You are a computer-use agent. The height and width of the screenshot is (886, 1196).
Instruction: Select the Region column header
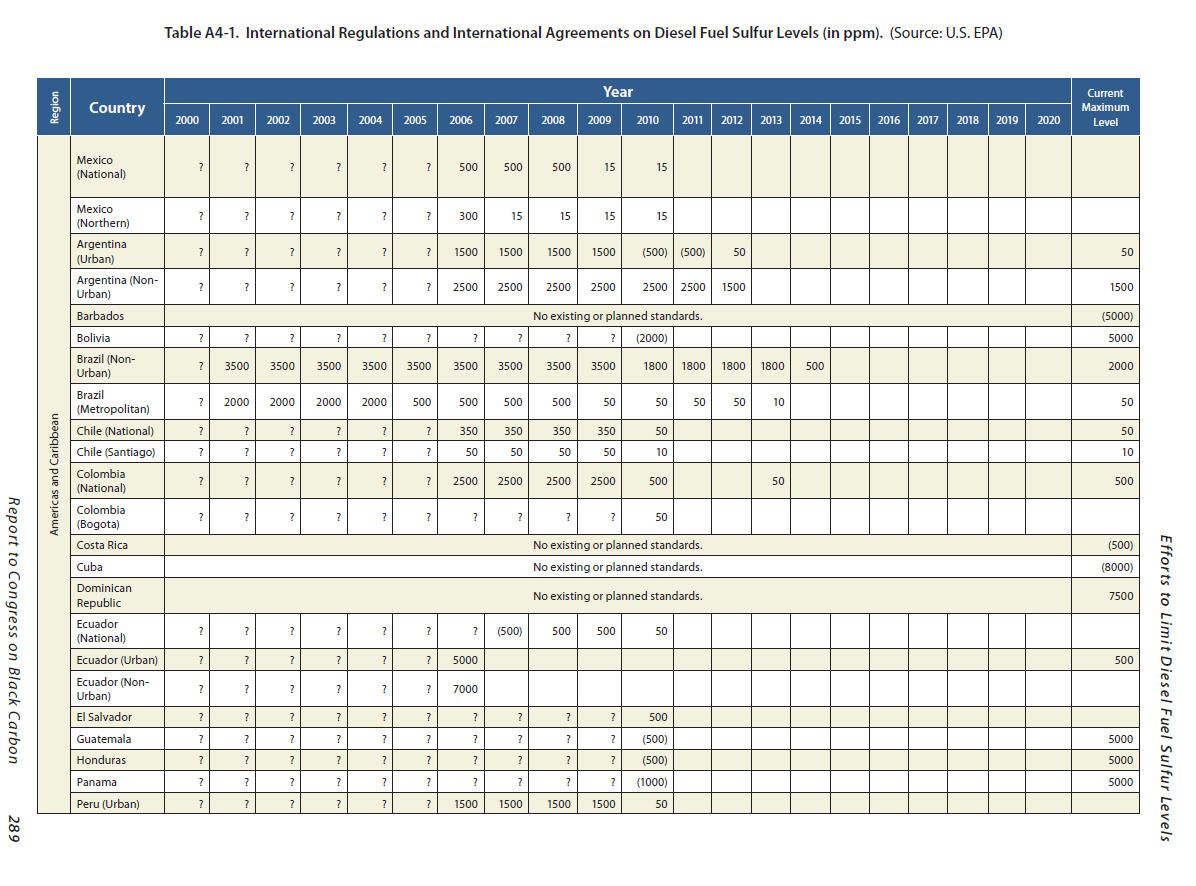54,108
